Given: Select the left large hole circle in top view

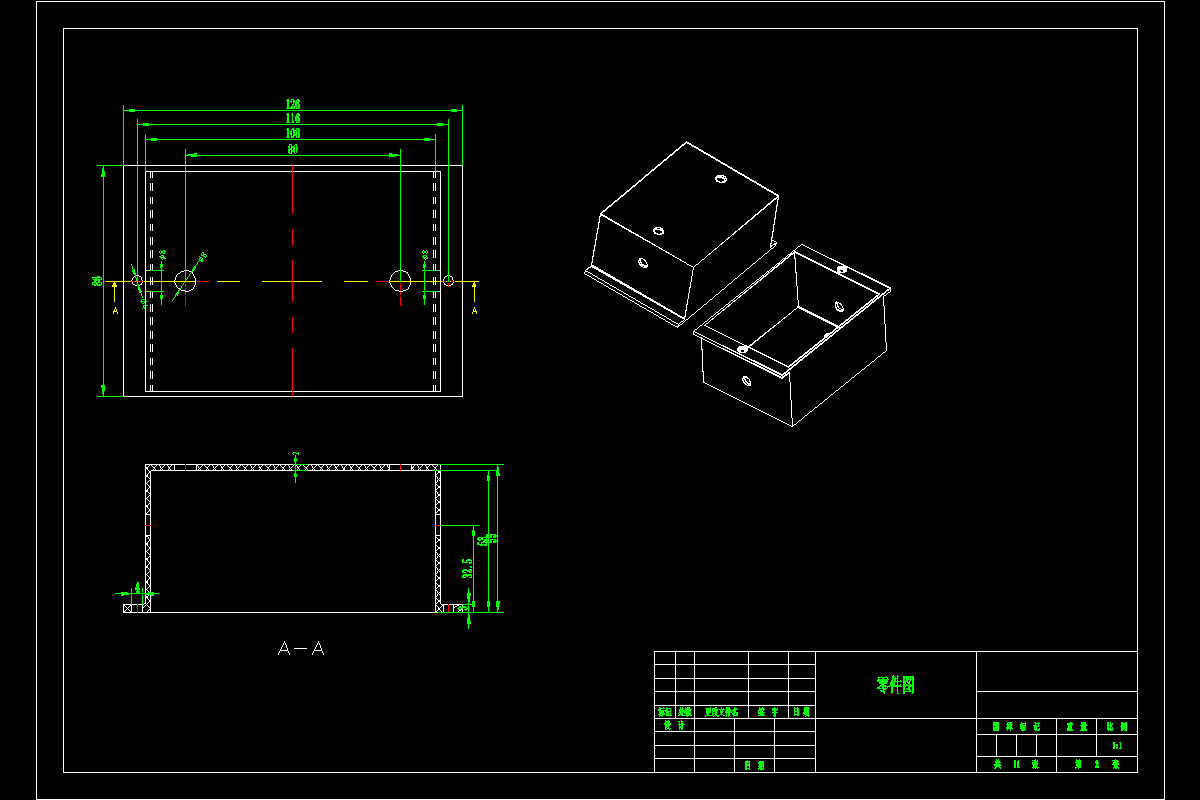Looking at the screenshot, I should tap(186, 281).
